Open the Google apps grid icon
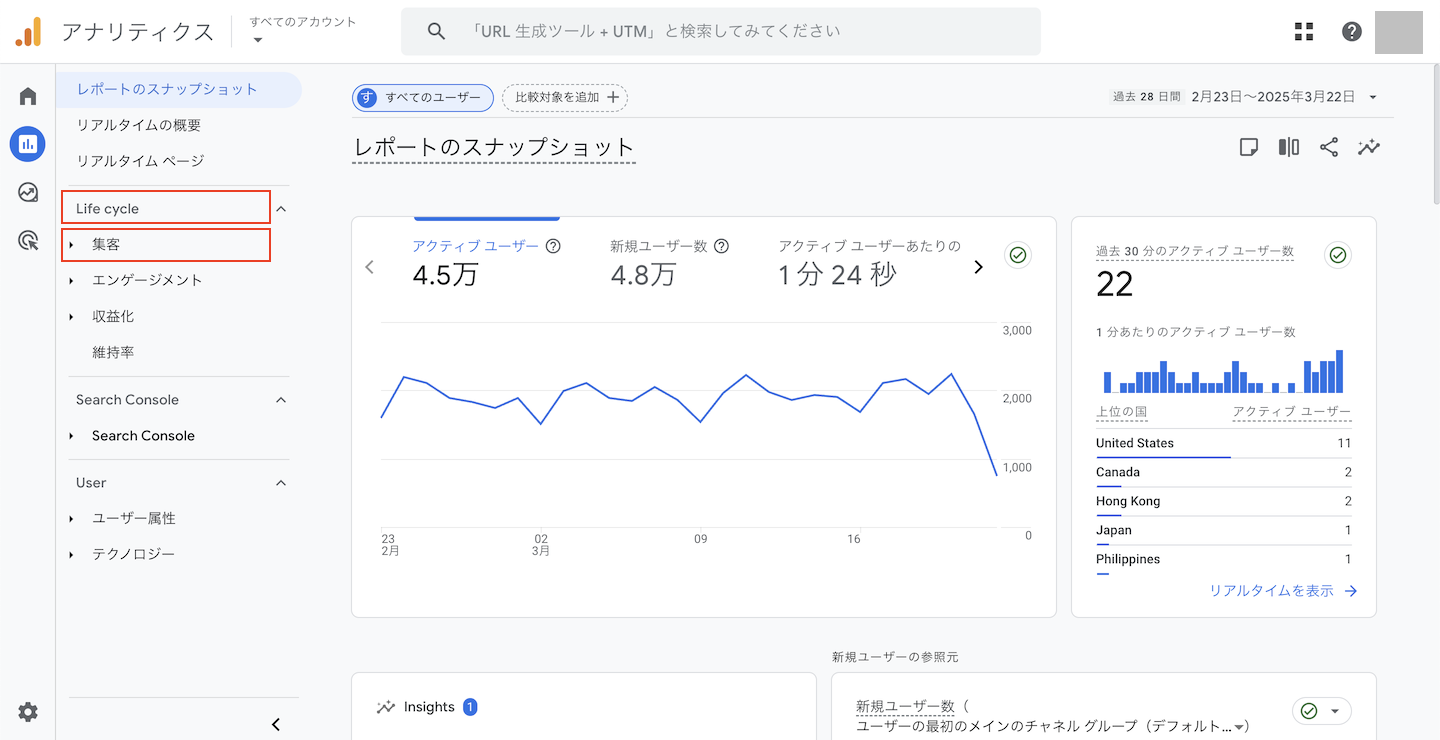 (1304, 31)
